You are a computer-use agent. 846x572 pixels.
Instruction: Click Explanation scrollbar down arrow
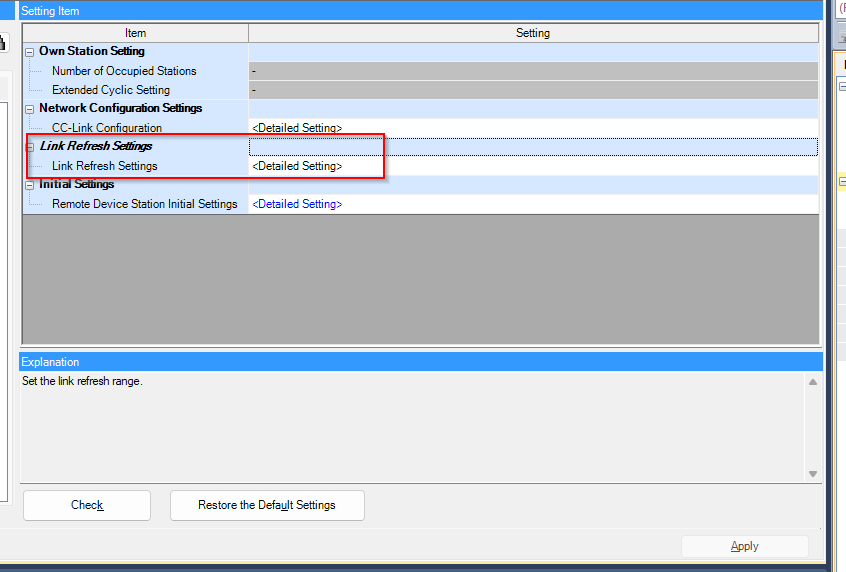click(813, 474)
